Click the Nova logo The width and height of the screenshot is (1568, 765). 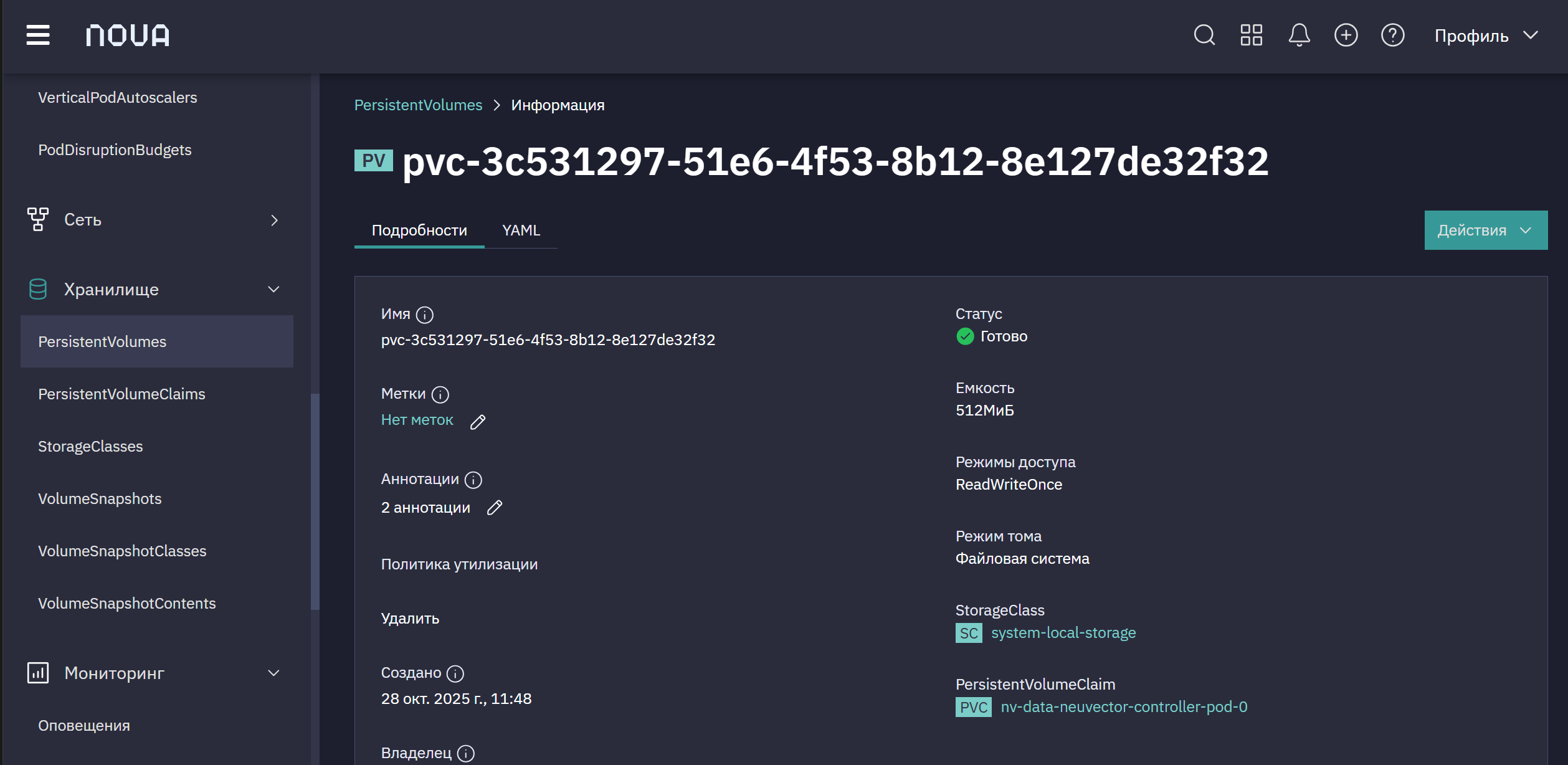click(x=128, y=36)
